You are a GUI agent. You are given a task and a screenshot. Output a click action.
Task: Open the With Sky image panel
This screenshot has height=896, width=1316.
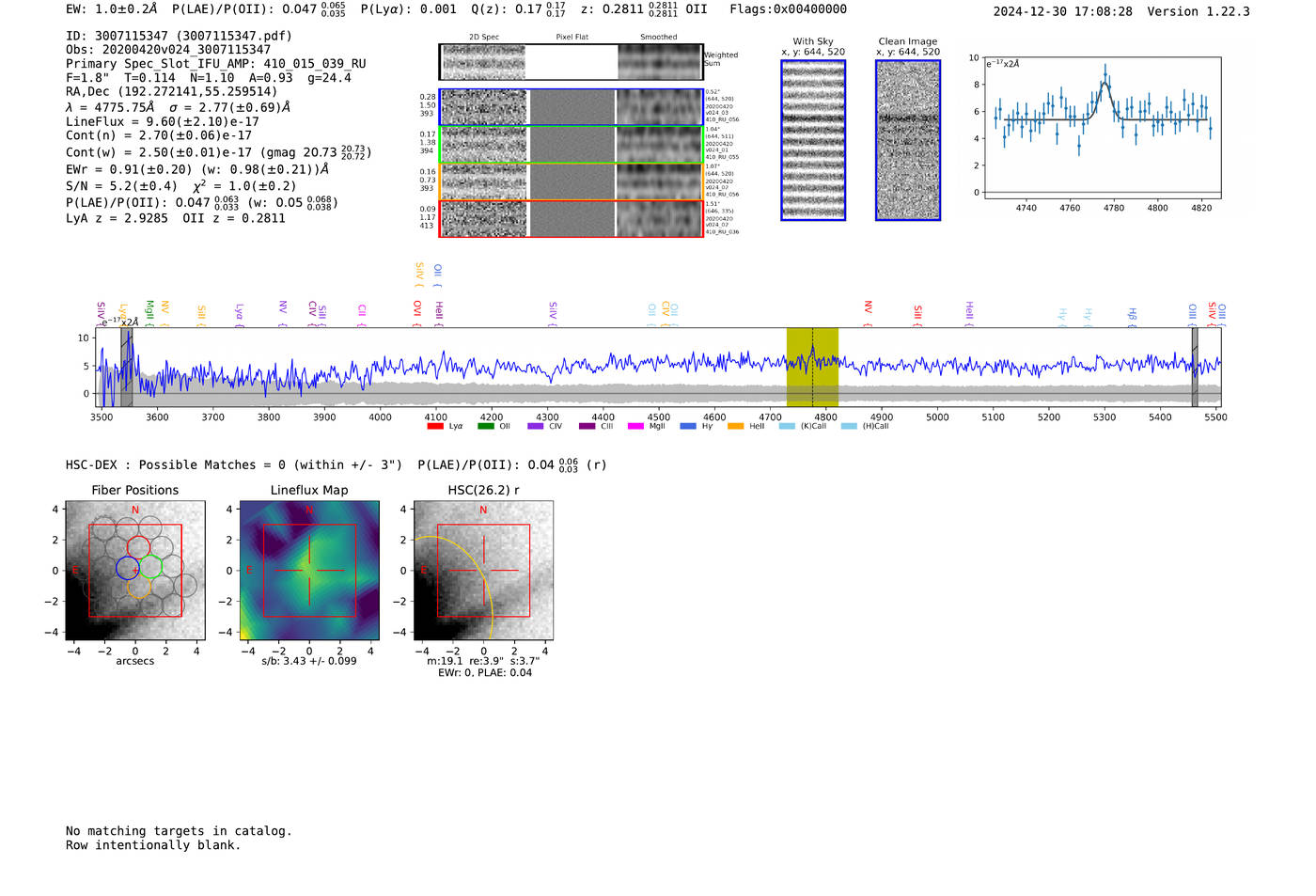pos(813,140)
